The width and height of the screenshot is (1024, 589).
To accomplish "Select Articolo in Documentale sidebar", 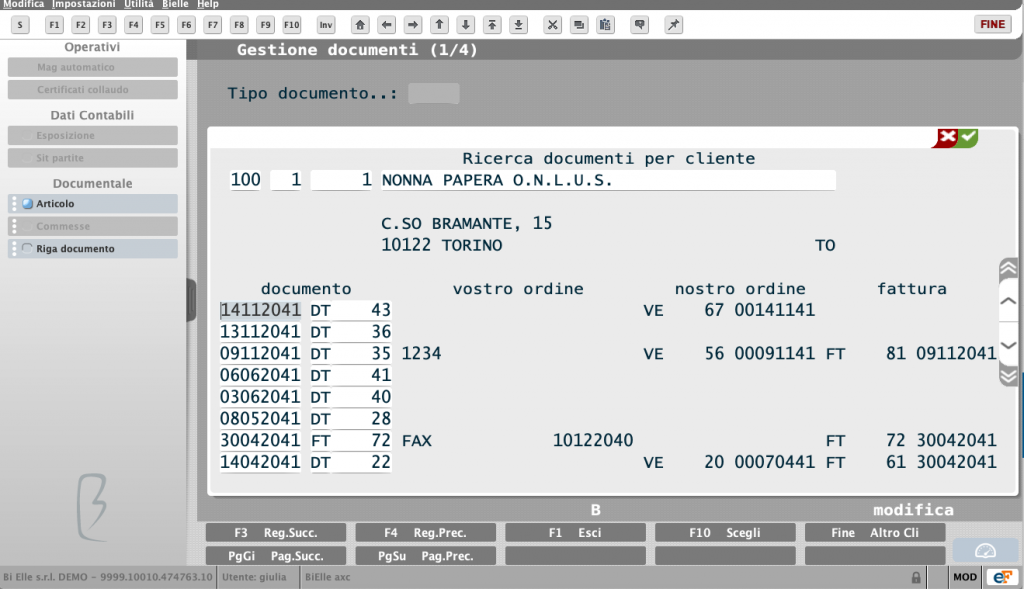I will click(93, 204).
